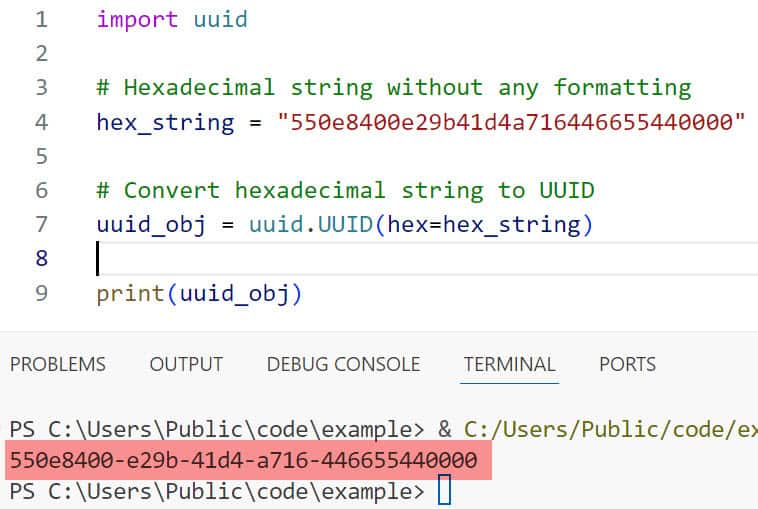
Task: Click the hex_string variable on line 4
Action: pos(165,122)
